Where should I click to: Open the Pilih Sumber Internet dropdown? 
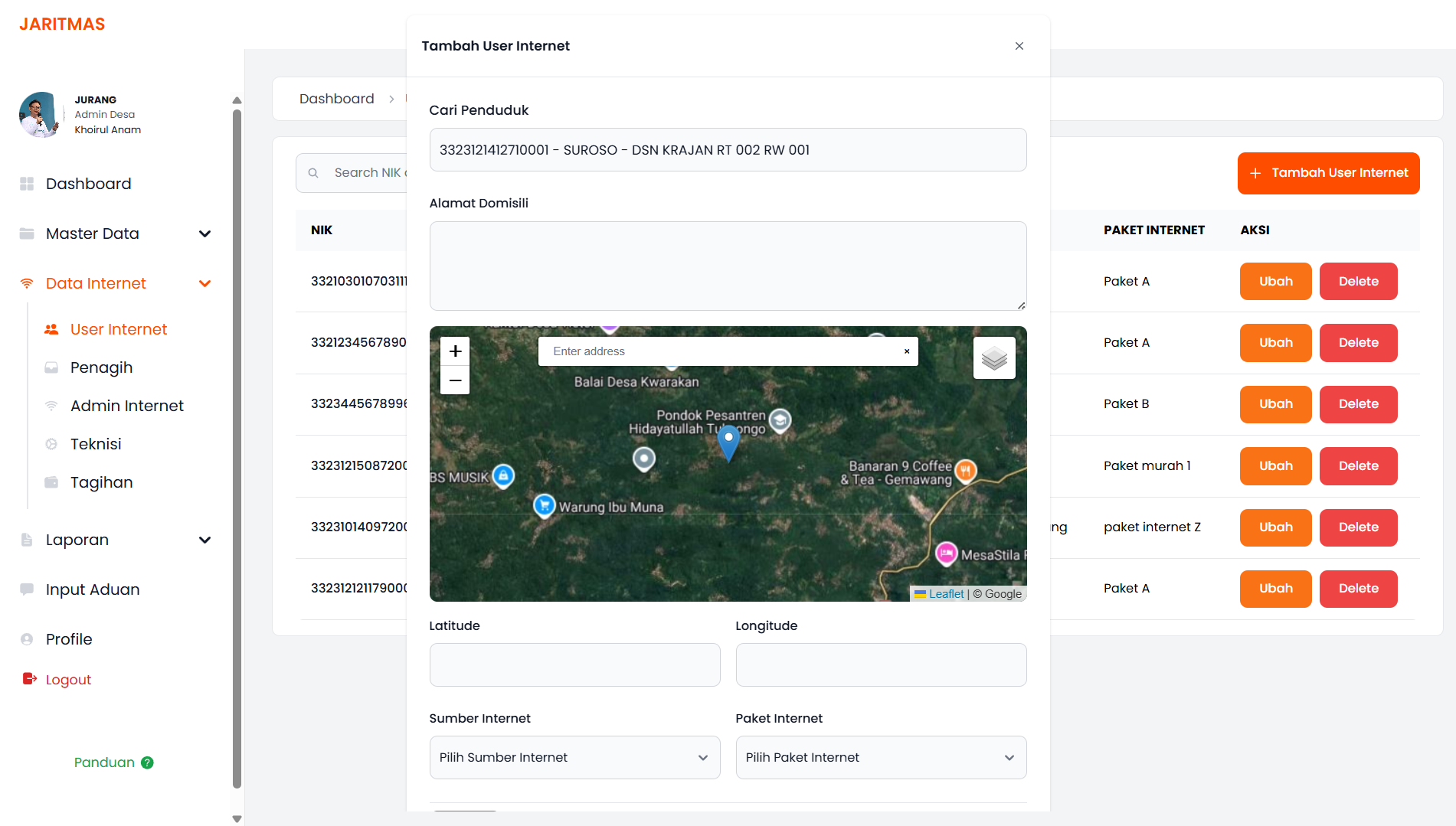click(574, 757)
